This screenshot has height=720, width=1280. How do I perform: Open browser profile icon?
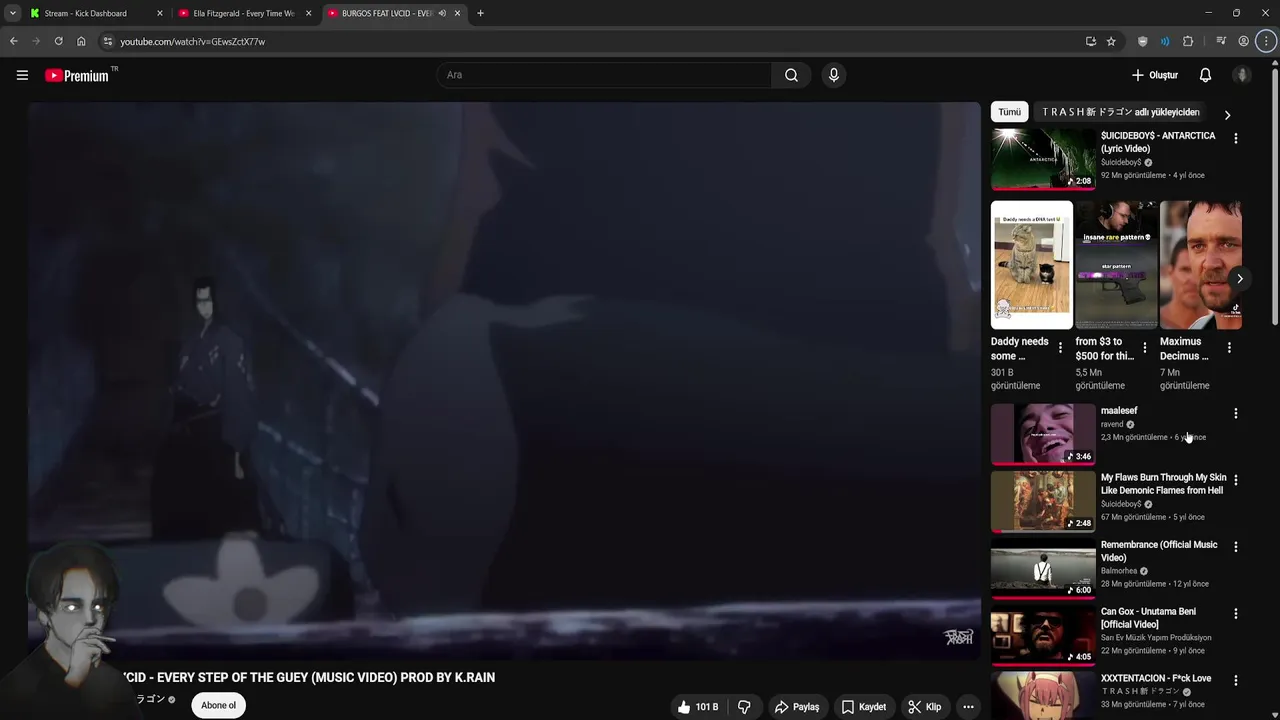click(1244, 41)
